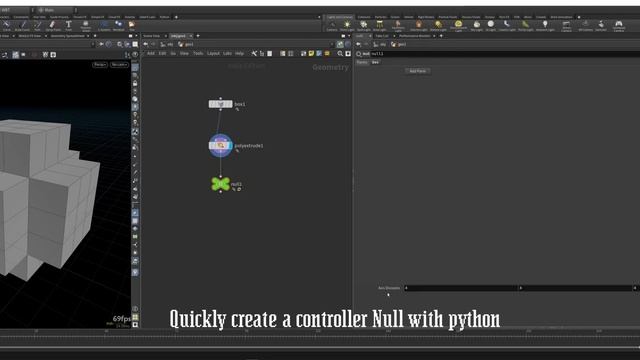Viewport: 640px width, 360px height.
Task: Create a Caustic Light from the shelf
Action: pyautogui.click(x=507, y=26)
